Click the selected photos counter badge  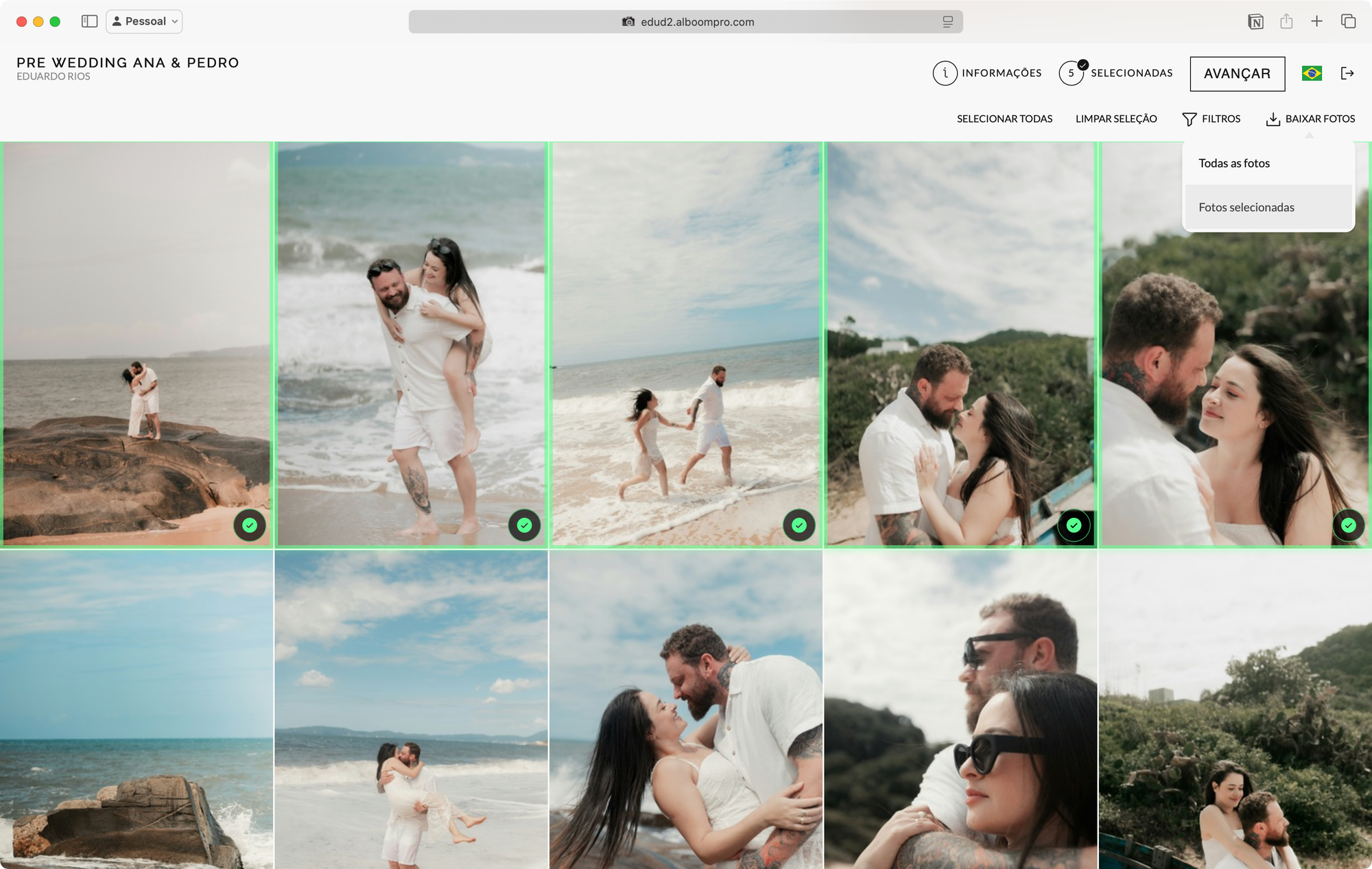[x=1071, y=73]
